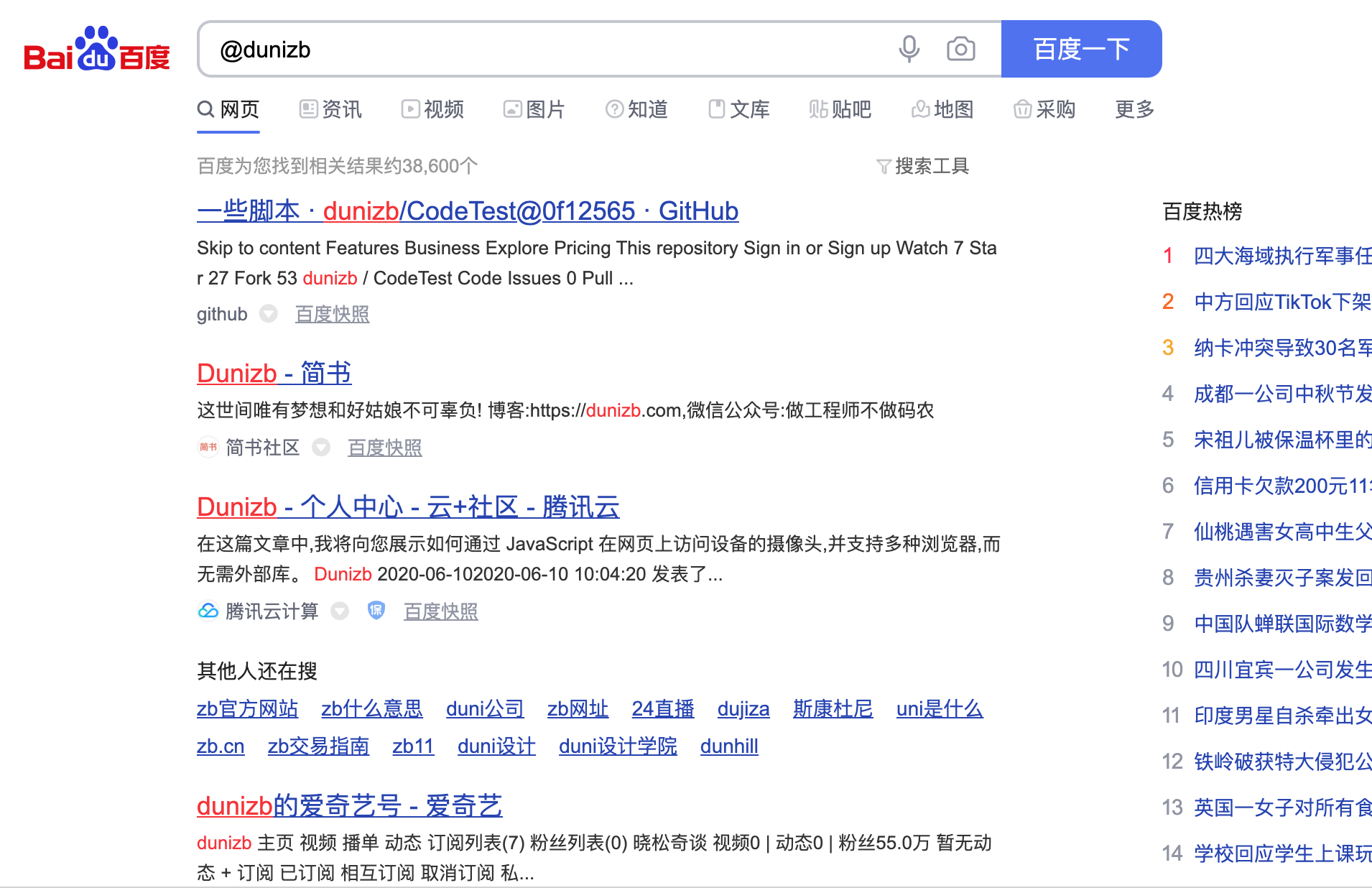
Task: Search related term dunhill
Action: (729, 746)
